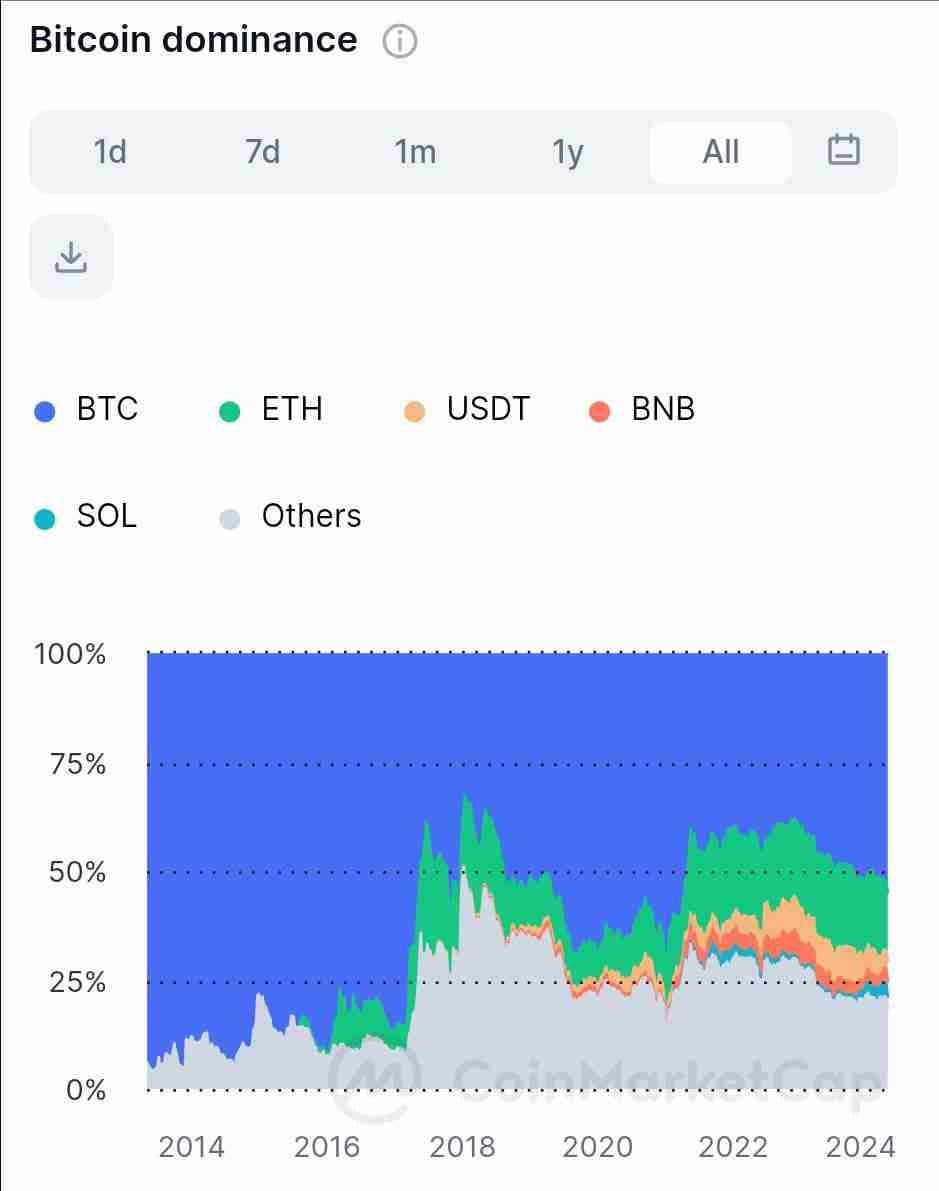Click the green ETH color dot
The height and width of the screenshot is (1191, 939).
coord(230,411)
